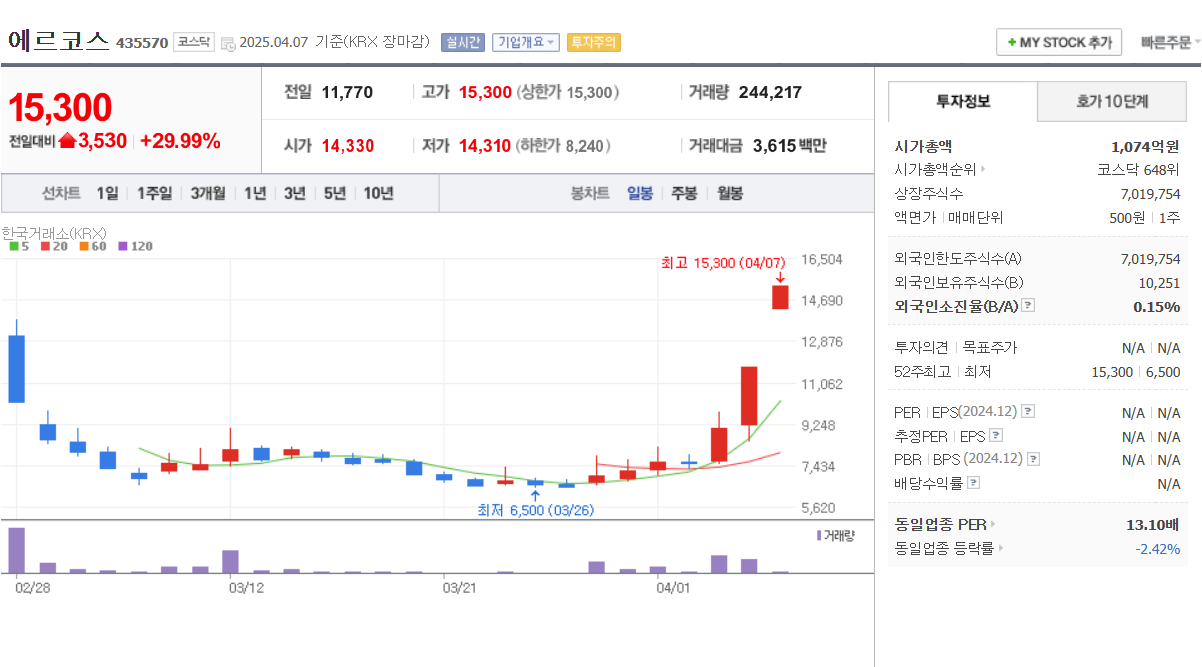Screen dimensions: 1202x667
Task: Click the MY STOCK 추가 button
Action: coord(1059,42)
